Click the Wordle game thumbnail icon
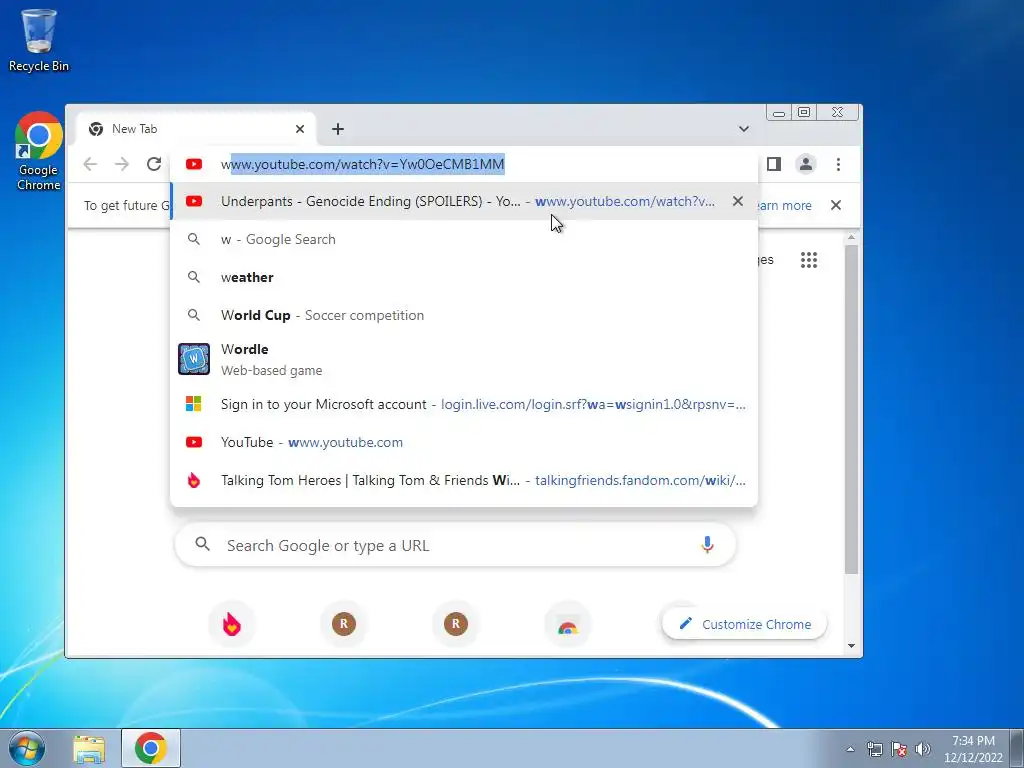1024x768 pixels. click(x=194, y=359)
